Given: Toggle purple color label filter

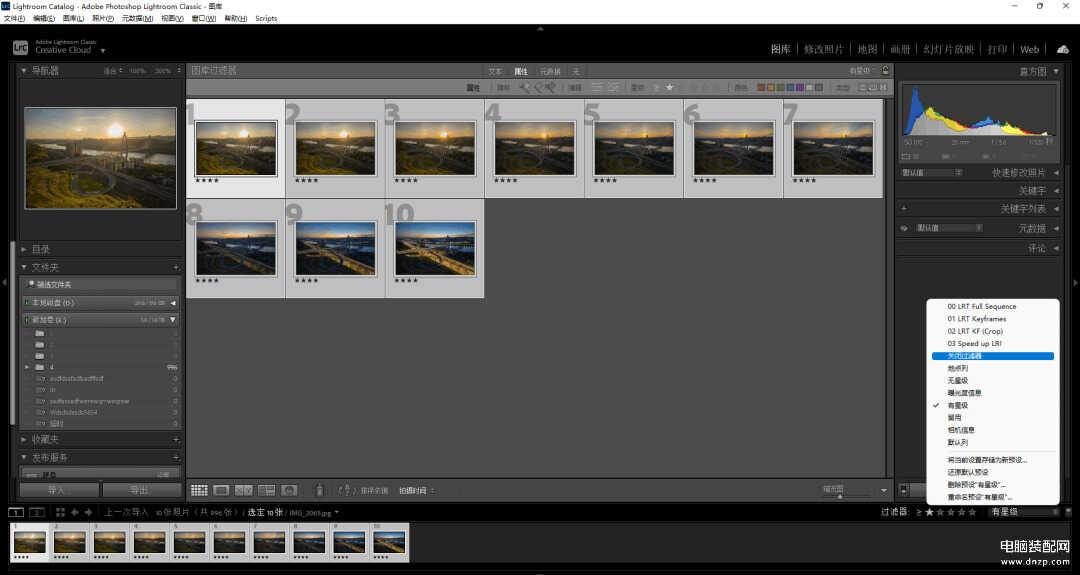Looking at the screenshot, I should click(800, 87).
